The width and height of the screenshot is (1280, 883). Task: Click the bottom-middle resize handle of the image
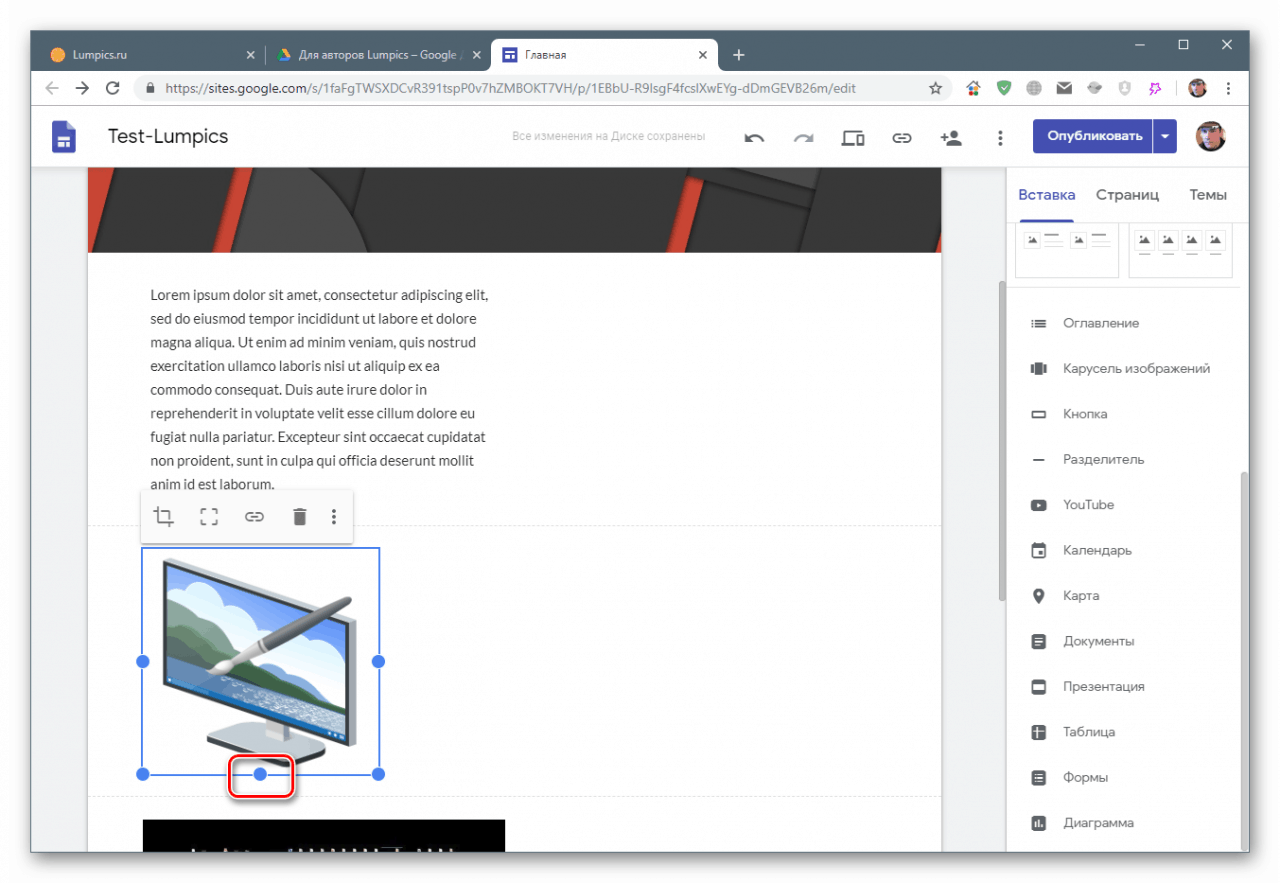[x=260, y=774]
